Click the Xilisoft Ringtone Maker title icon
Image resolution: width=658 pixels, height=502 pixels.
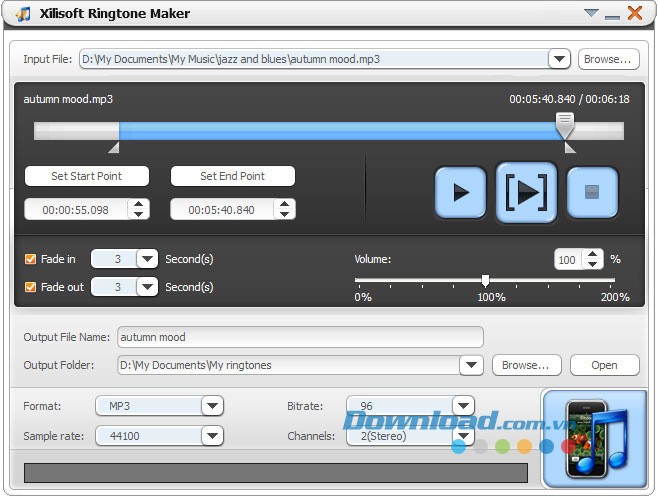coord(23,14)
